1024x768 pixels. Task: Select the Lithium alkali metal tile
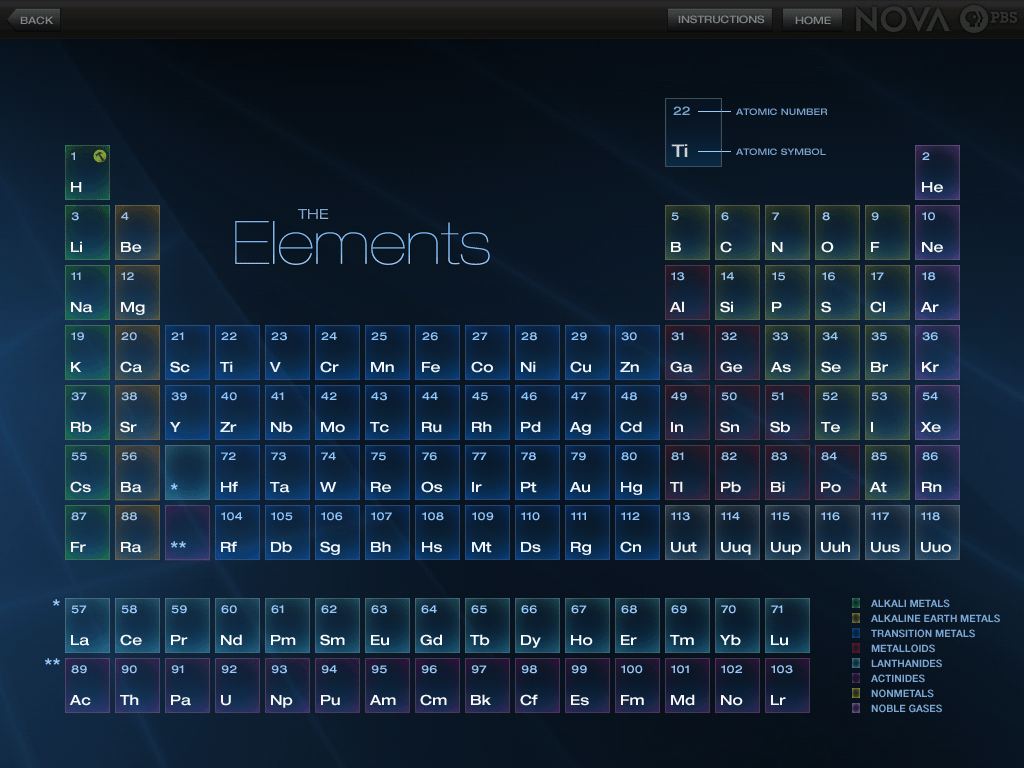(x=86, y=232)
